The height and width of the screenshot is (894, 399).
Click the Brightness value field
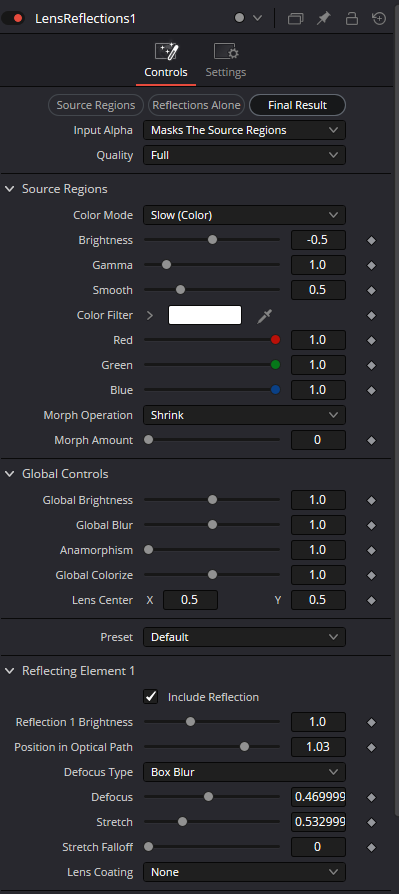pyautogui.click(x=318, y=240)
